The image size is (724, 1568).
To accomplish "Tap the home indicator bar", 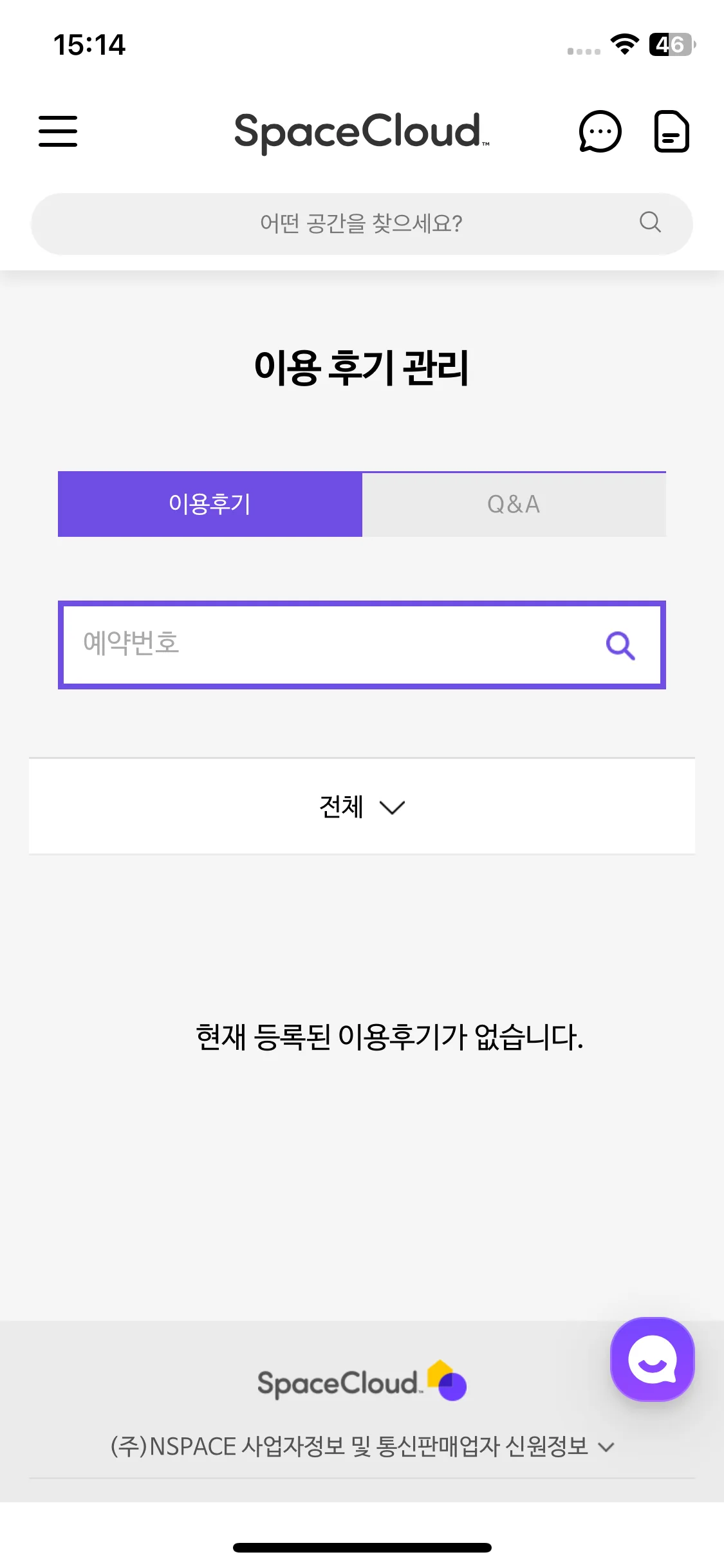I will click(362, 1547).
